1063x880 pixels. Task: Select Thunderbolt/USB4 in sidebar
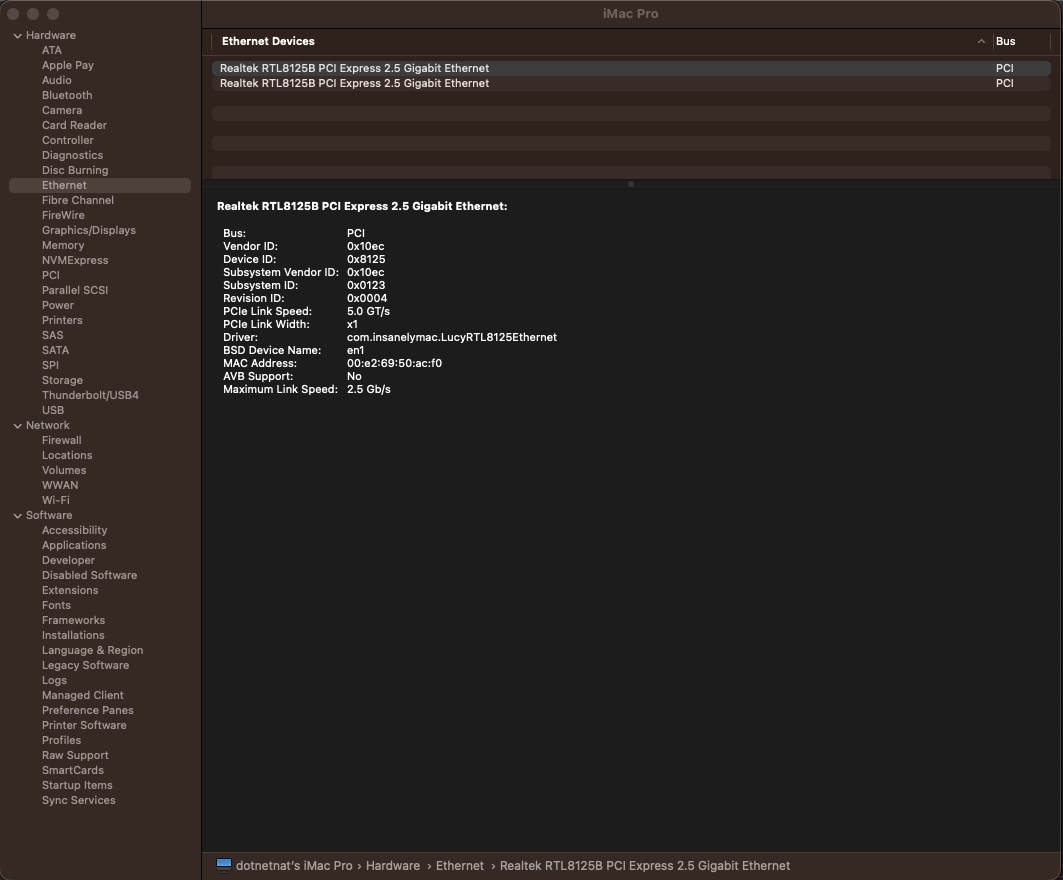click(90, 395)
